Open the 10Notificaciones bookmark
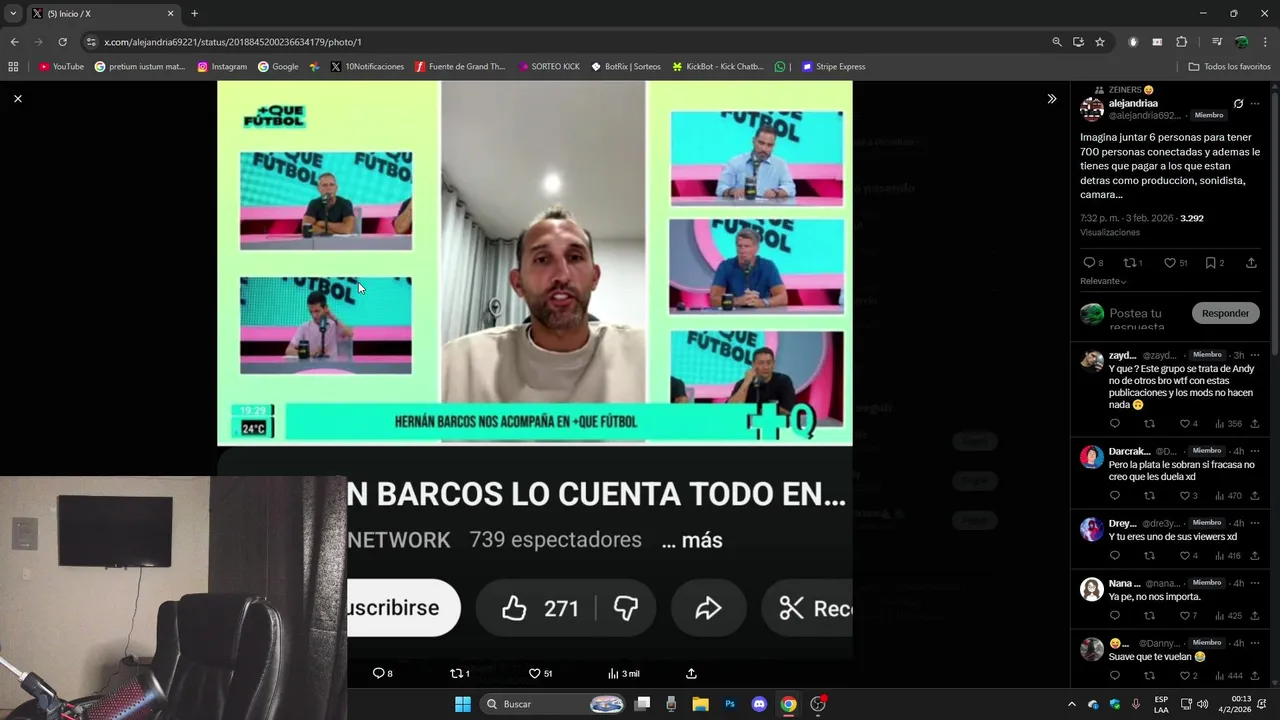 click(x=367, y=67)
